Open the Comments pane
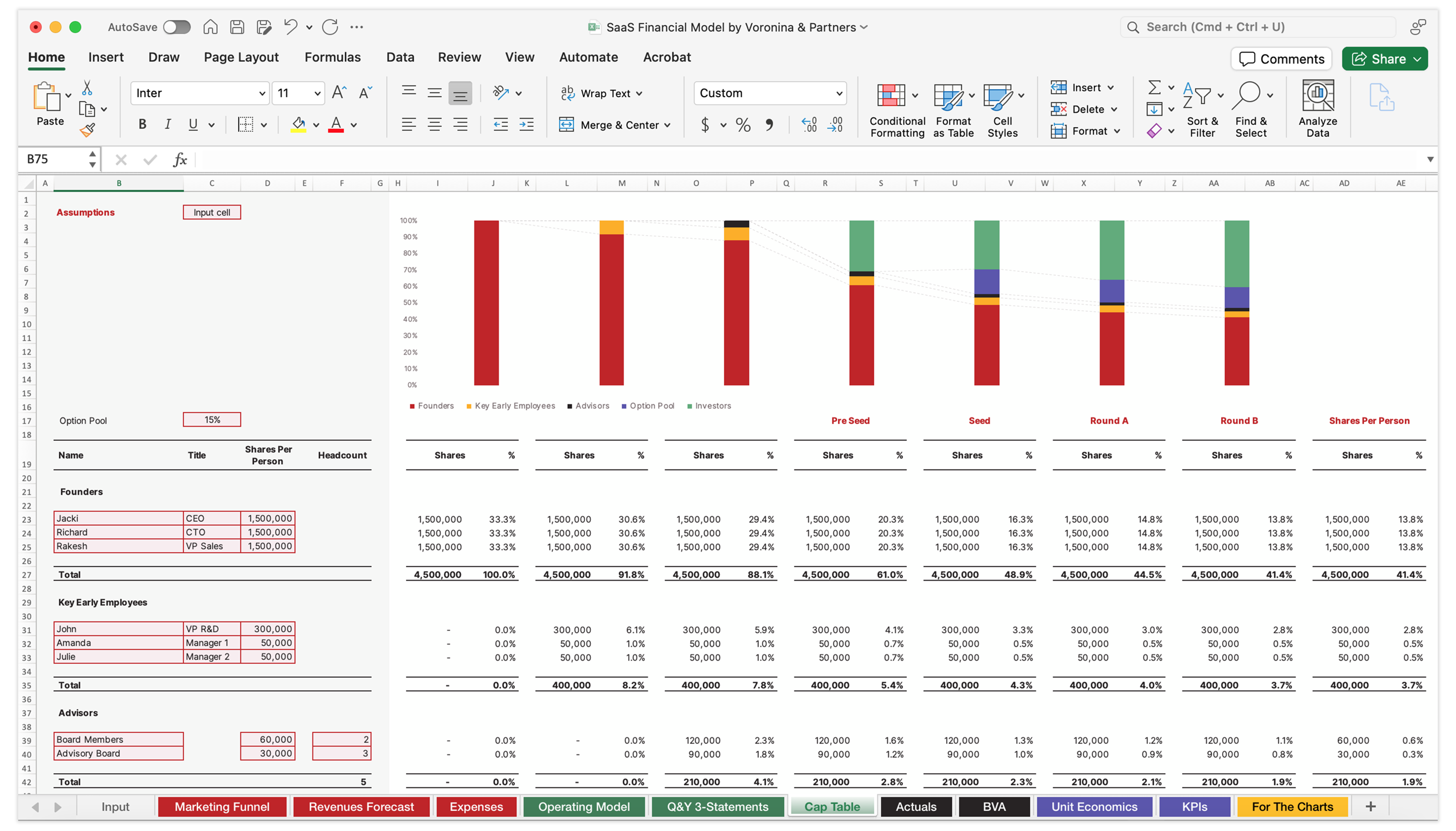 [x=1281, y=59]
